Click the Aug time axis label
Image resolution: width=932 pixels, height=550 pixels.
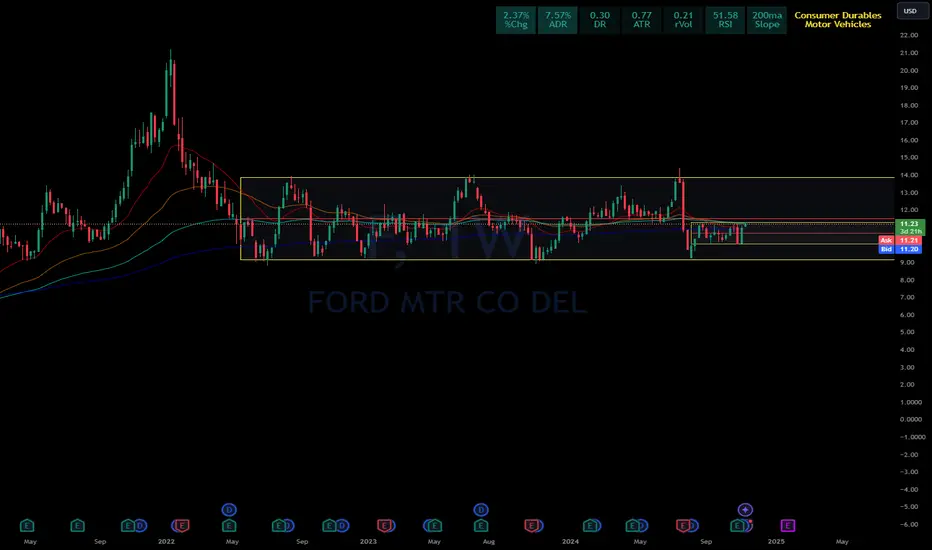tap(489, 542)
